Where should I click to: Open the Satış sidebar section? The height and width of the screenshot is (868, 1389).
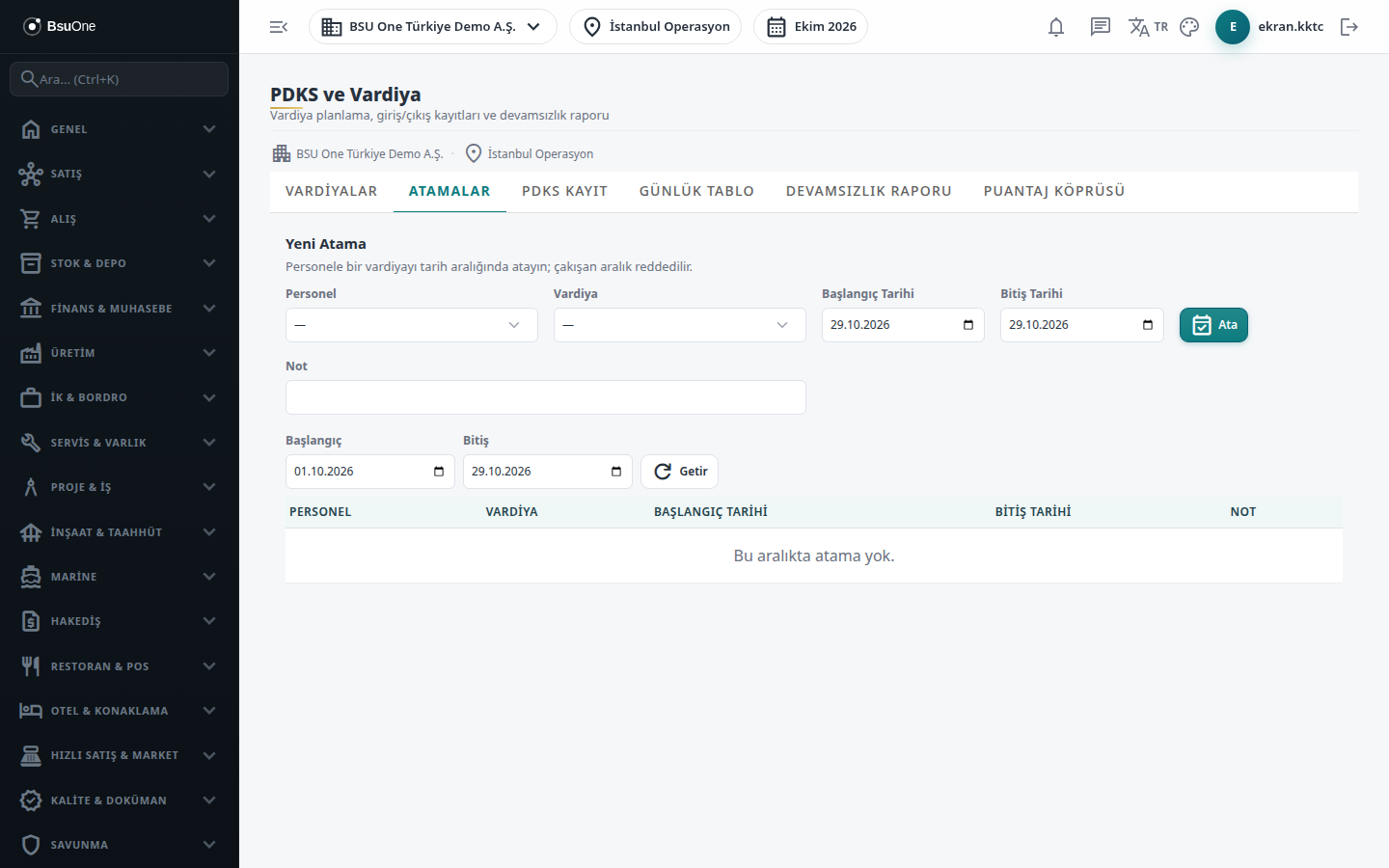(x=120, y=174)
